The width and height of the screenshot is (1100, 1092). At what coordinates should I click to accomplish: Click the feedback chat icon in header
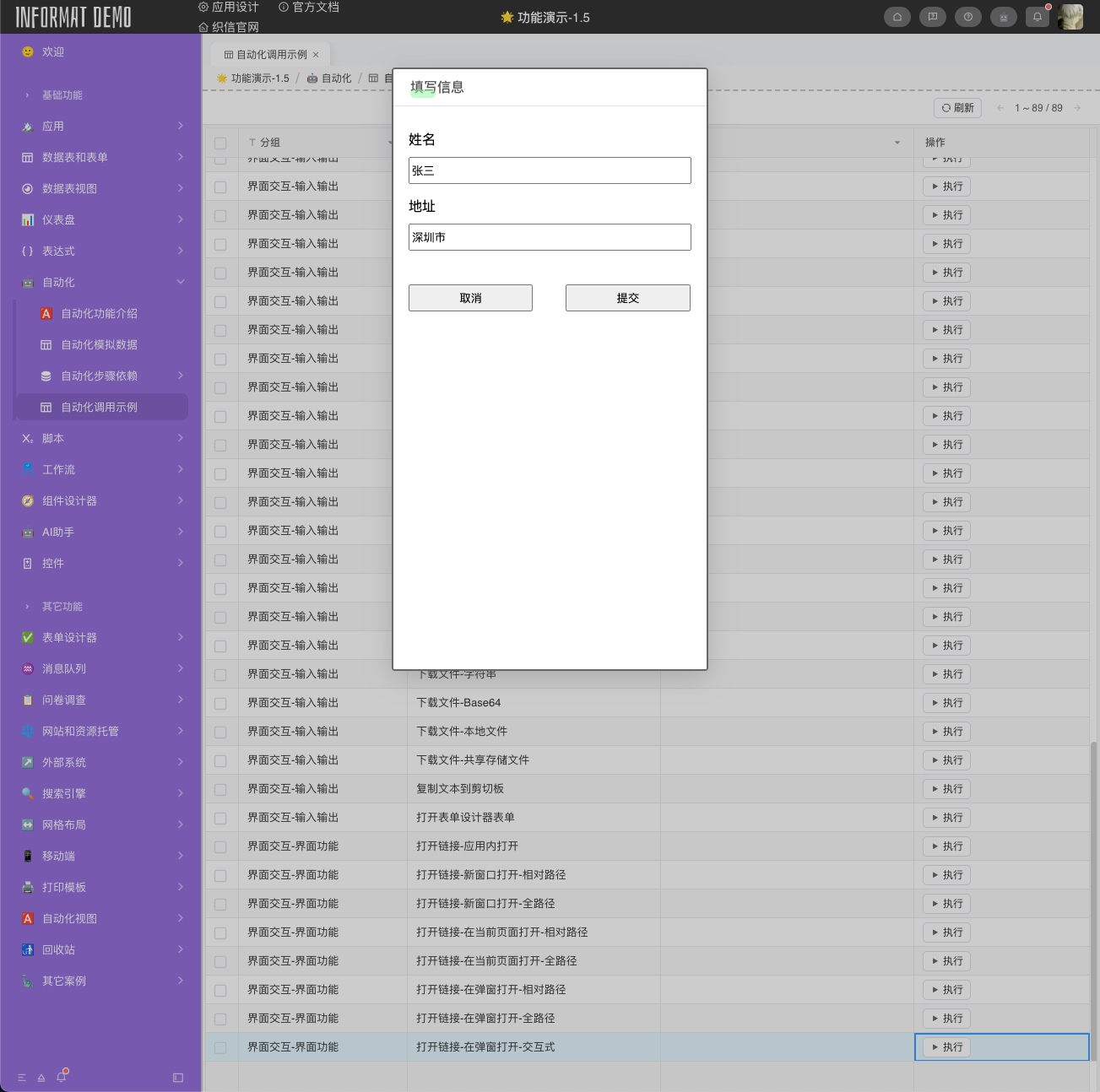[932, 17]
